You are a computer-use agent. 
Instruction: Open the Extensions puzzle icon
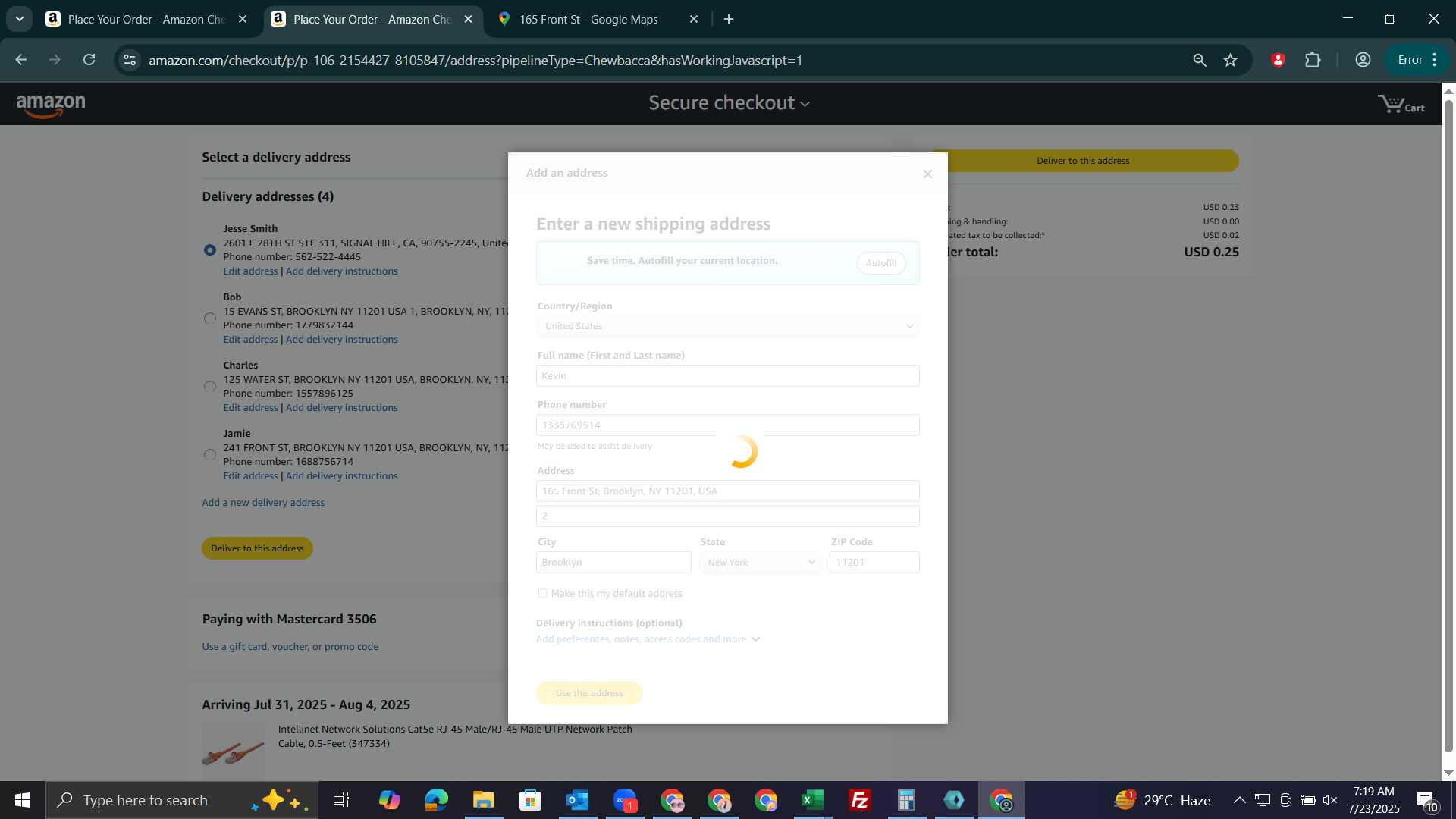pos(1313,60)
